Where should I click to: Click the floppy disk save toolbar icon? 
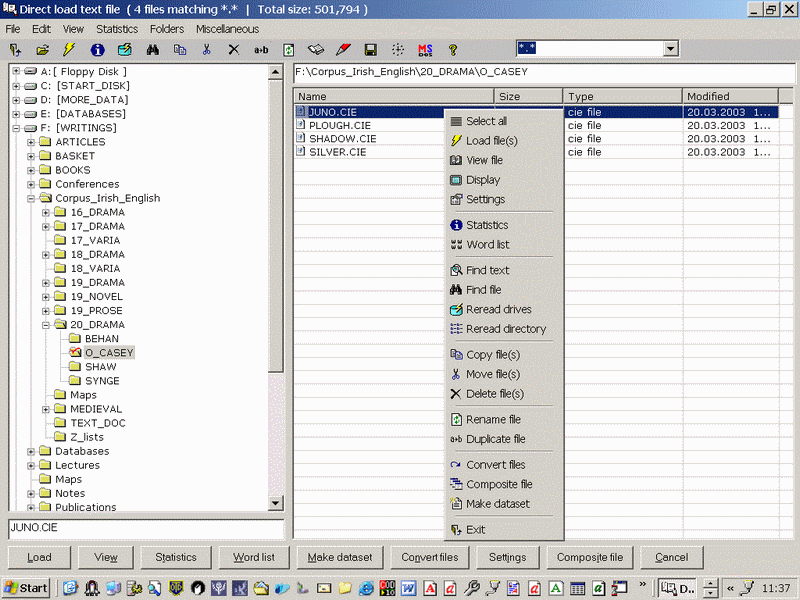(370, 49)
